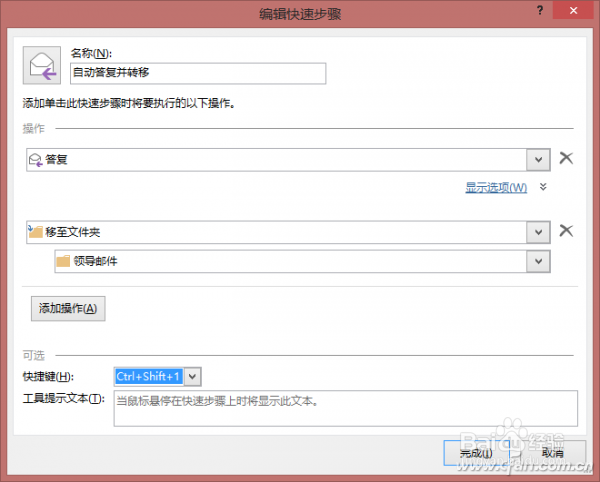Remove the 答复 action with its X icon
The image size is (600, 482).
pos(566,158)
